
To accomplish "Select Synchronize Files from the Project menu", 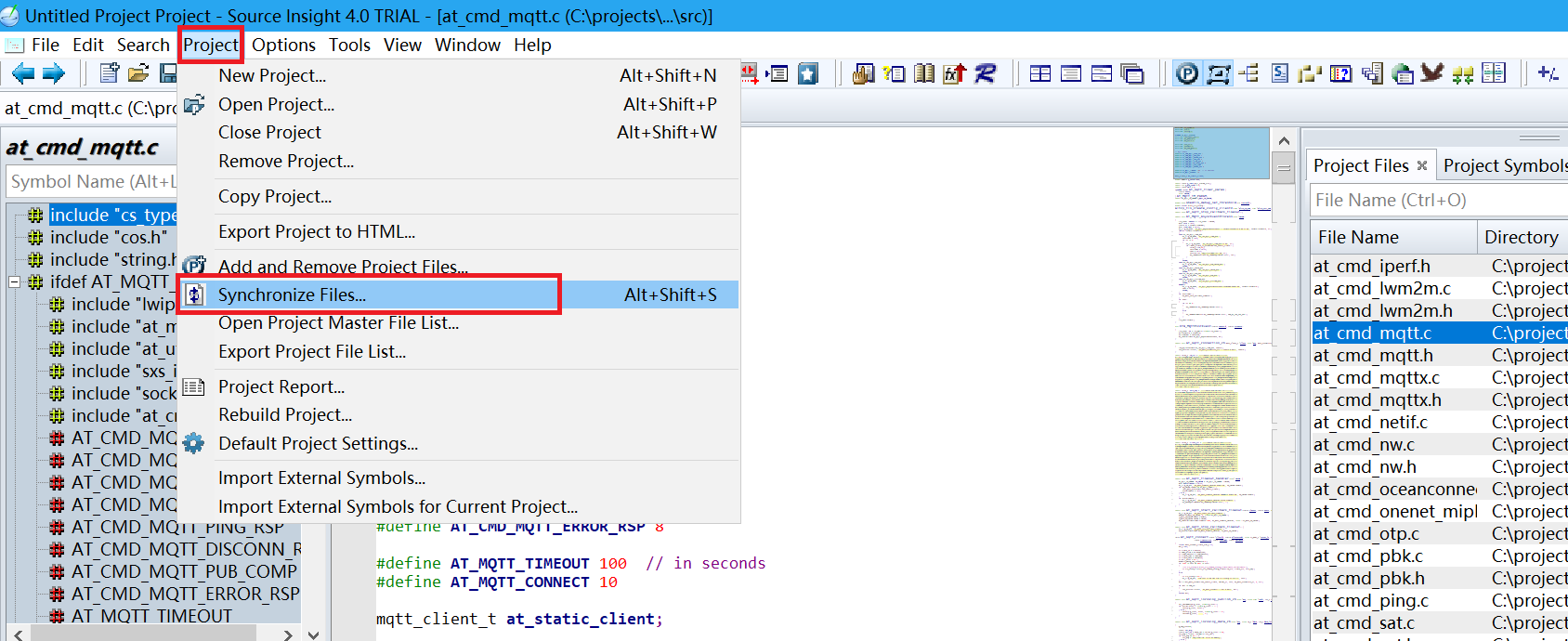I will [x=292, y=294].
